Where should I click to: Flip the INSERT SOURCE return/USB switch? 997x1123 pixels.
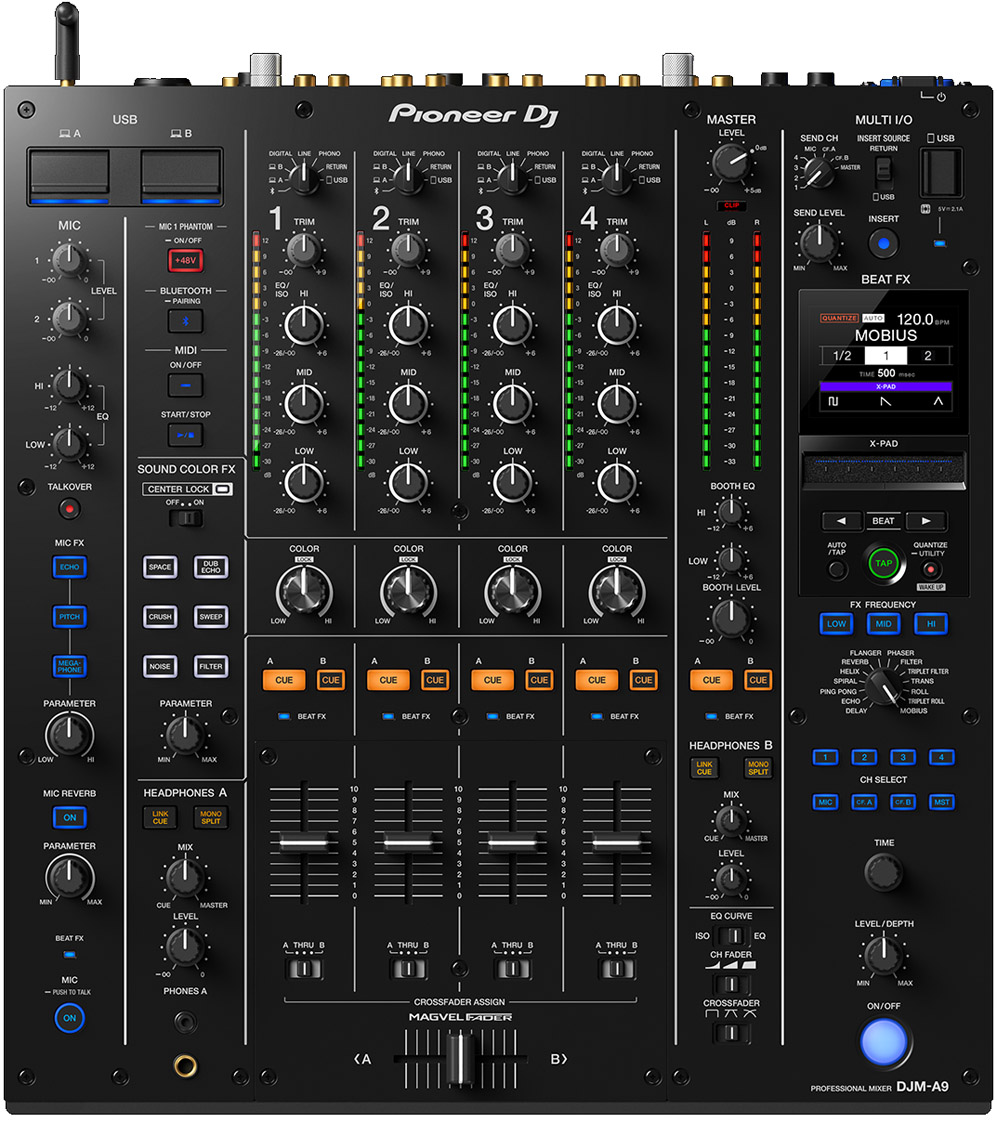pyautogui.click(x=884, y=173)
